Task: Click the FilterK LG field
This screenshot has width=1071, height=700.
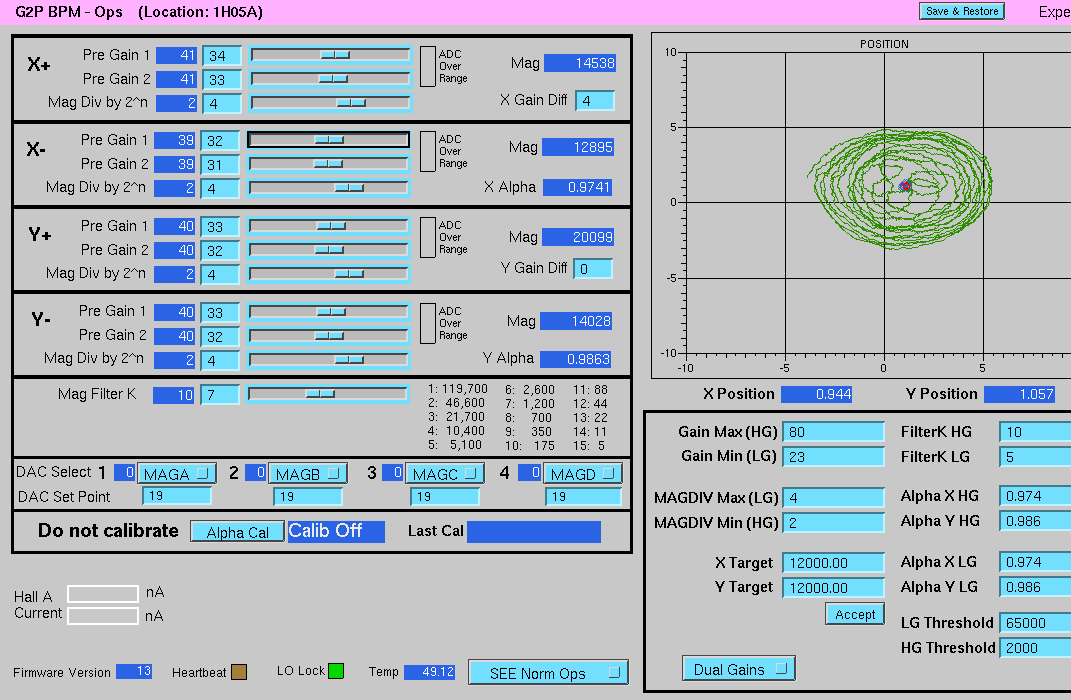Action: 1035,456
